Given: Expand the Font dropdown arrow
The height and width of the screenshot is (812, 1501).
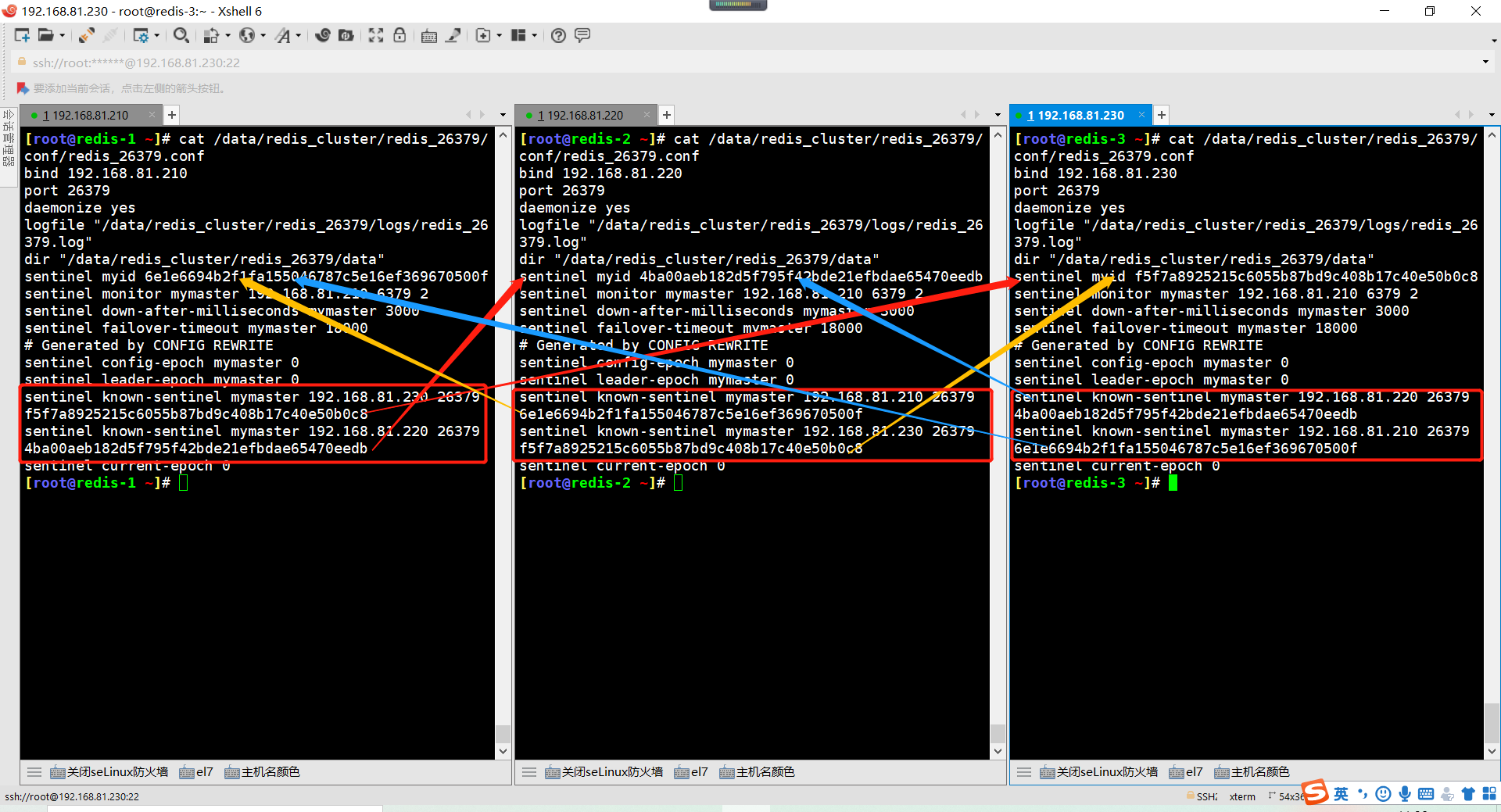Looking at the screenshot, I should 298,35.
